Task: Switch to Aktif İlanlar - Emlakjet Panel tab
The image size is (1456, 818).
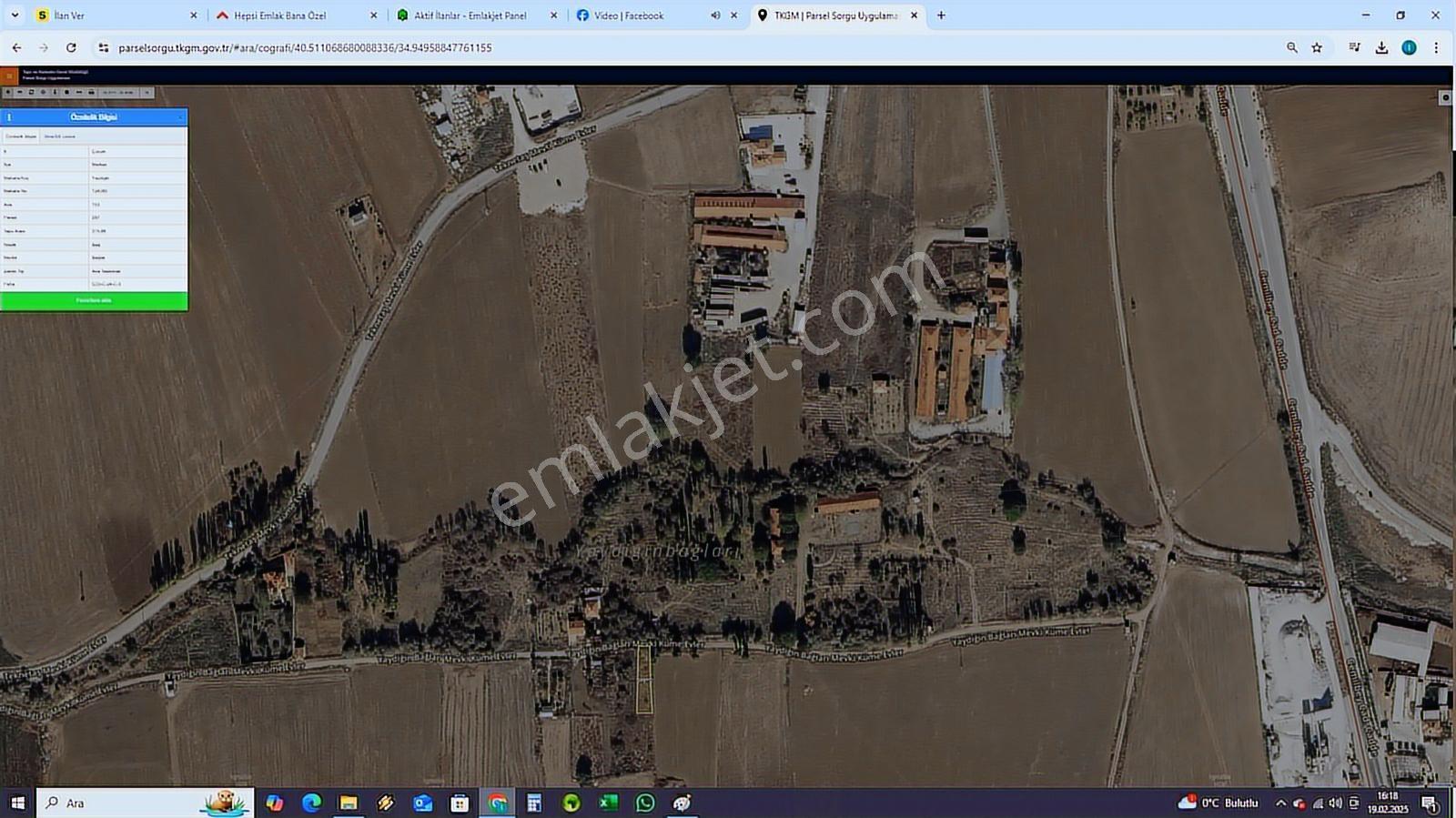Action: tap(476, 15)
